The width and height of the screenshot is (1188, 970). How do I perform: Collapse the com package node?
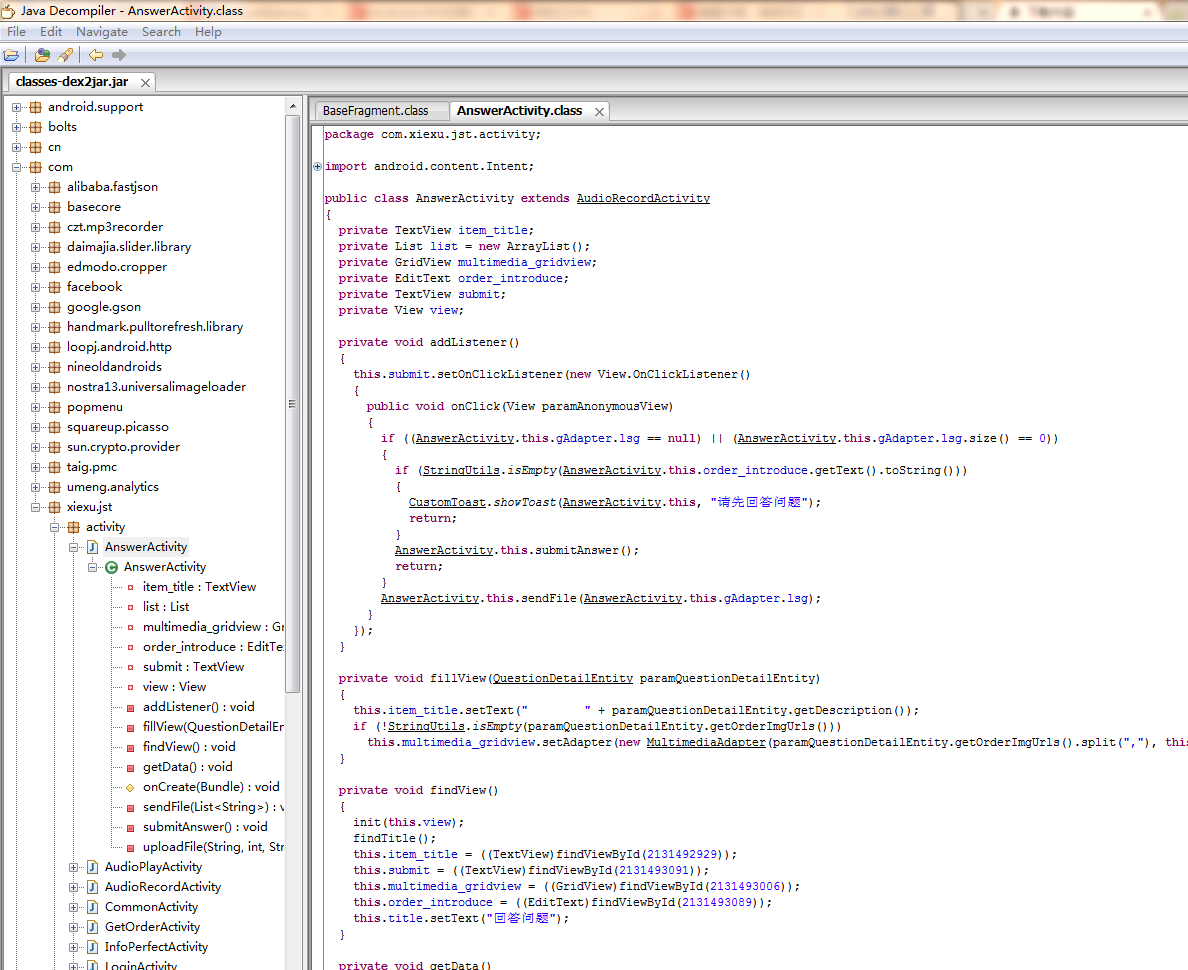click(x=16, y=167)
